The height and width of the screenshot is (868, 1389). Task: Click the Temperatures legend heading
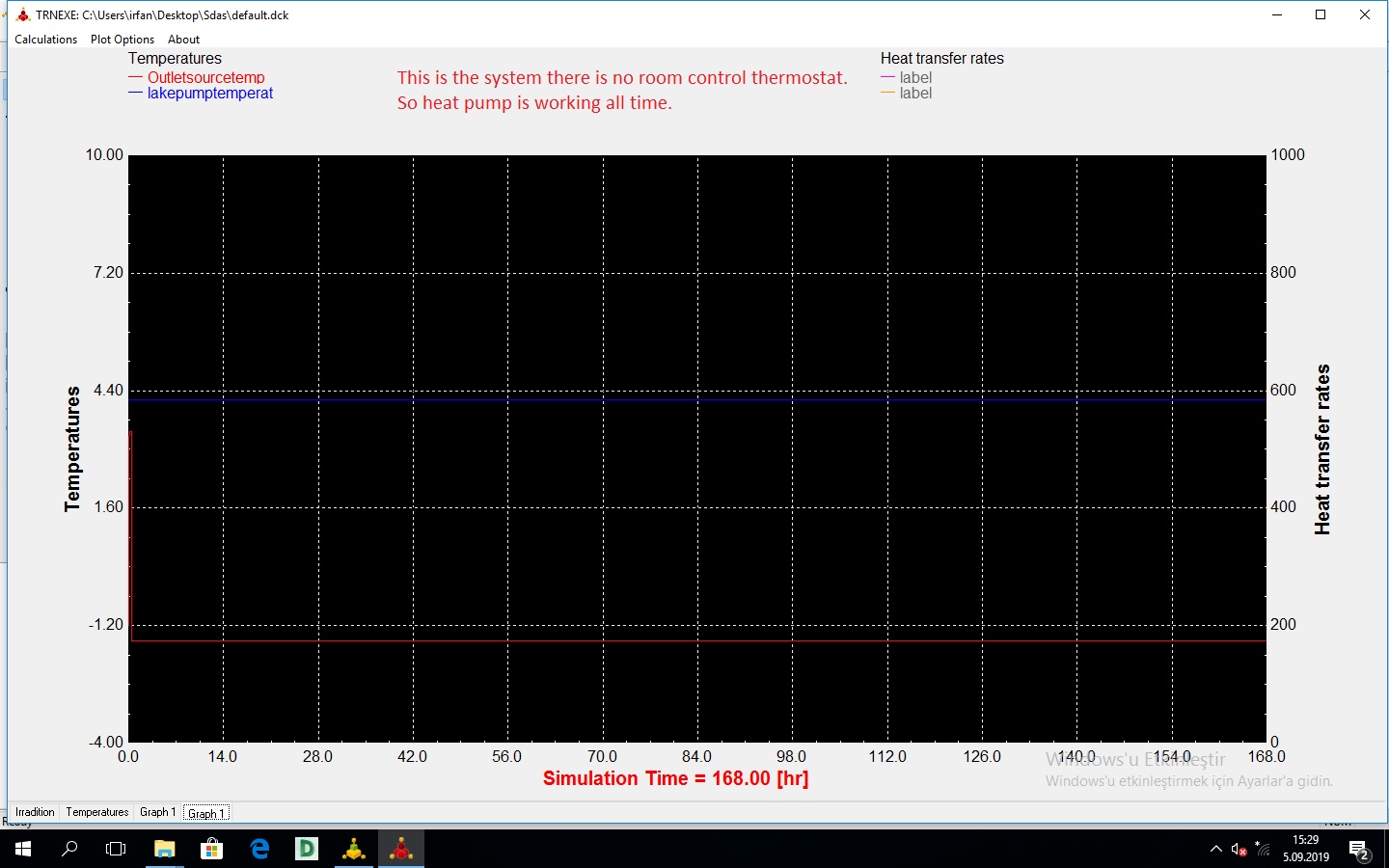(x=175, y=59)
